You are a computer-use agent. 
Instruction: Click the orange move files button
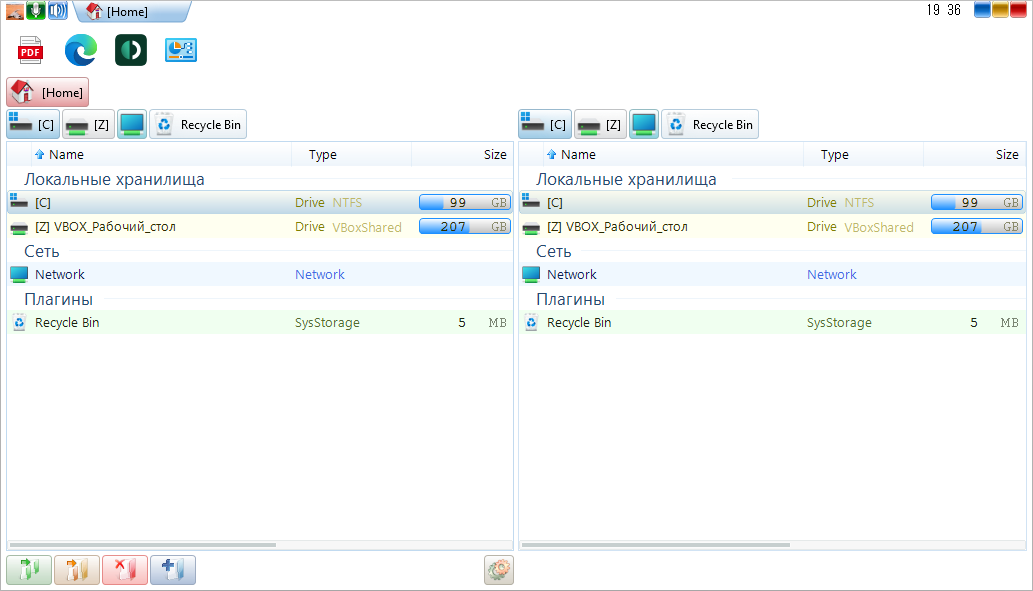coord(77,570)
